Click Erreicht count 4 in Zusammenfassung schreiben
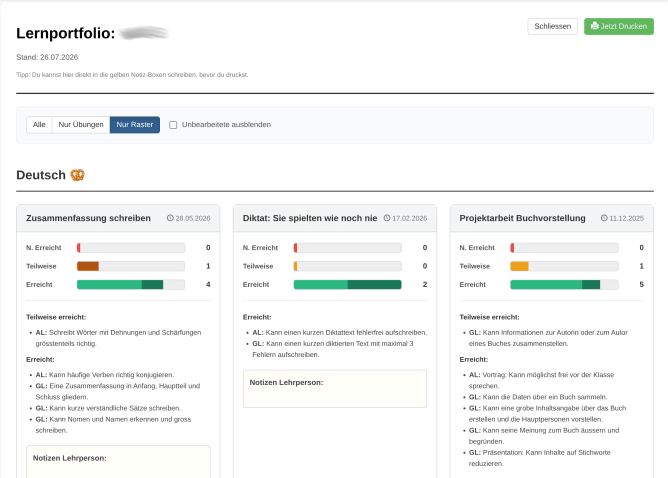 click(208, 285)
